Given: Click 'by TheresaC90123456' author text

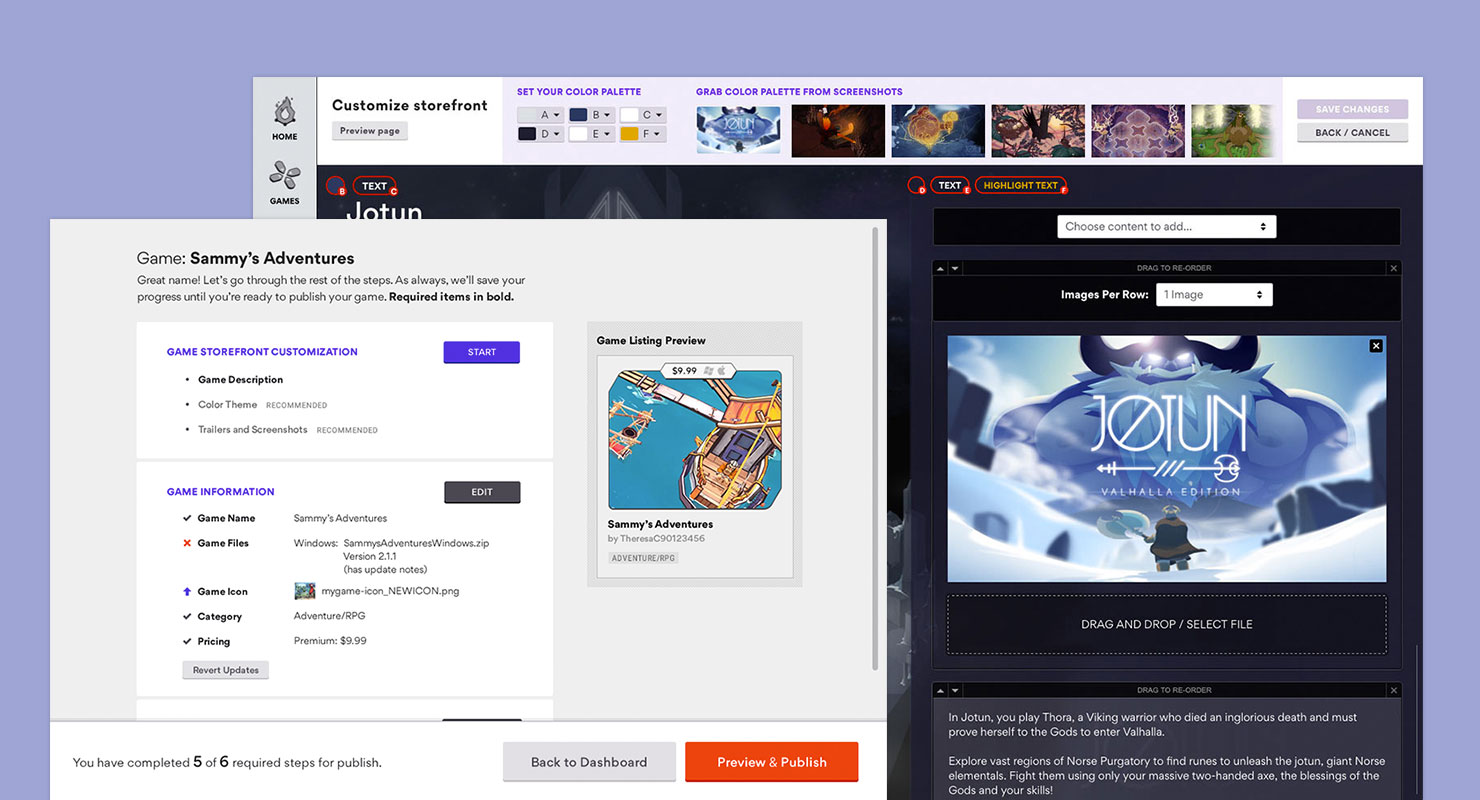Looking at the screenshot, I should point(656,539).
